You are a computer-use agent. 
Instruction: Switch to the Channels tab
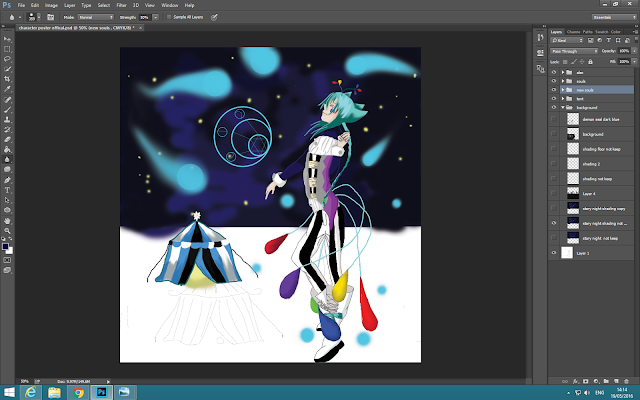click(x=573, y=32)
